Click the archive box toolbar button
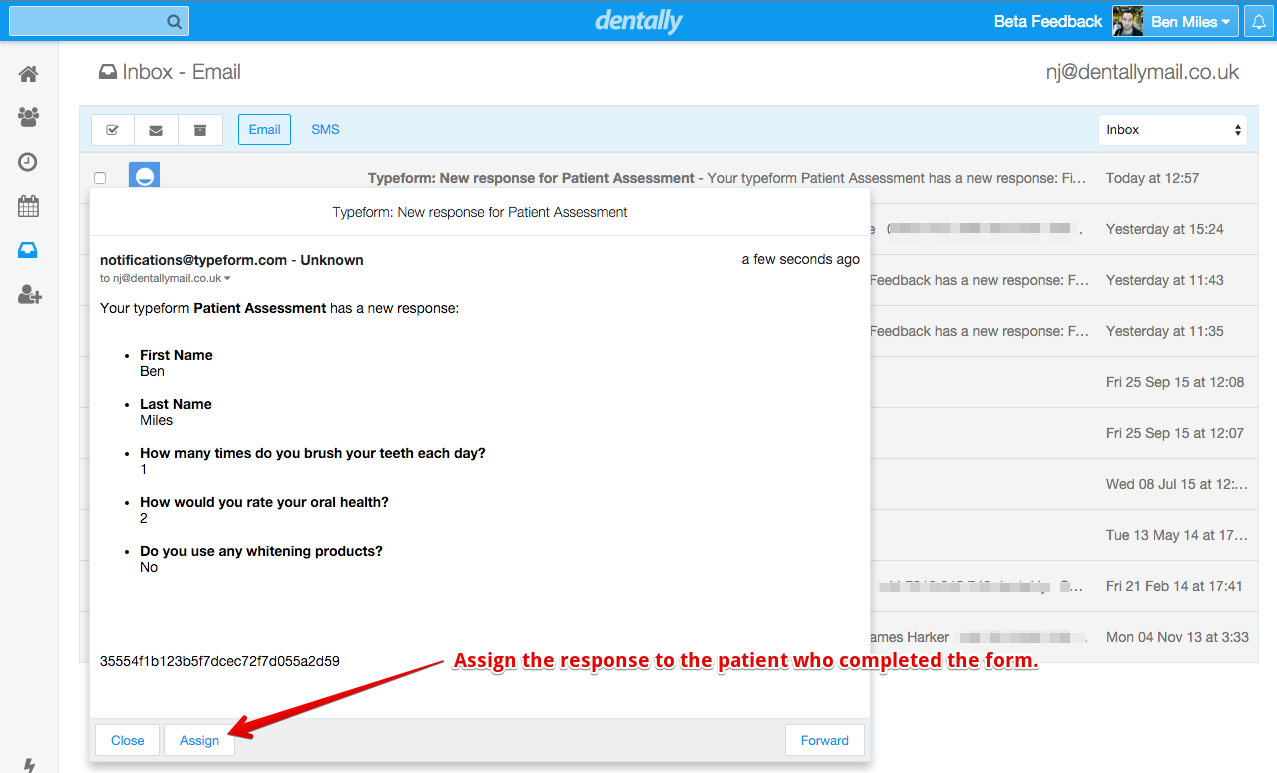This screenshot has width=1277, height=773. tap(200, 130)
